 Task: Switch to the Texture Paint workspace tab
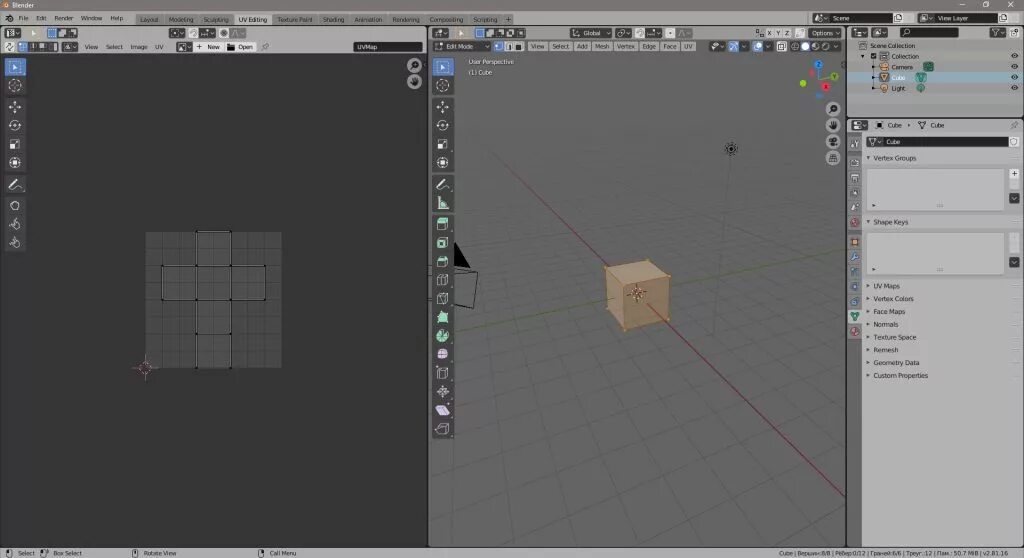(295, 20)
